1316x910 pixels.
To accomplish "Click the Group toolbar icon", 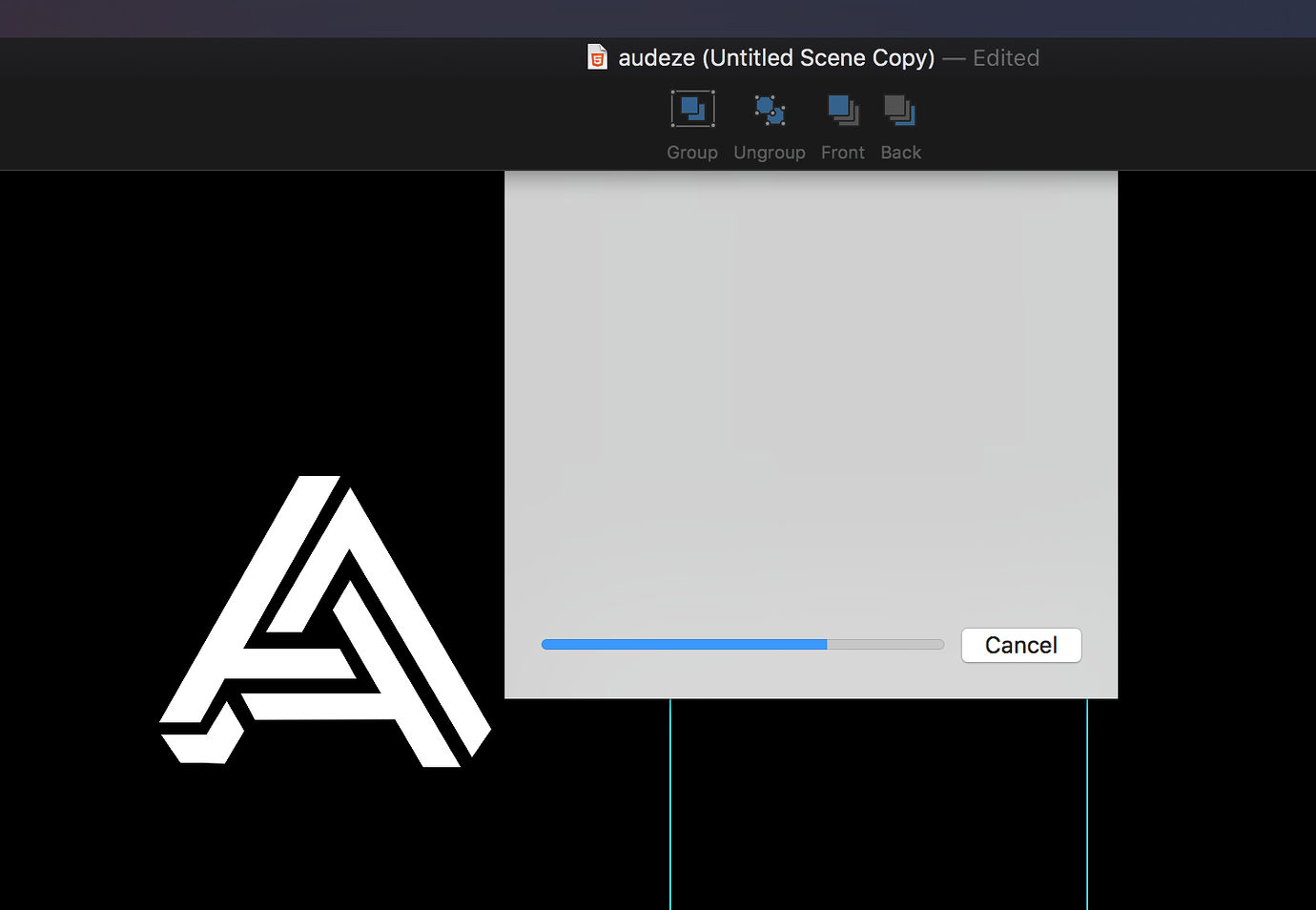I will click(x=692, y=110).
